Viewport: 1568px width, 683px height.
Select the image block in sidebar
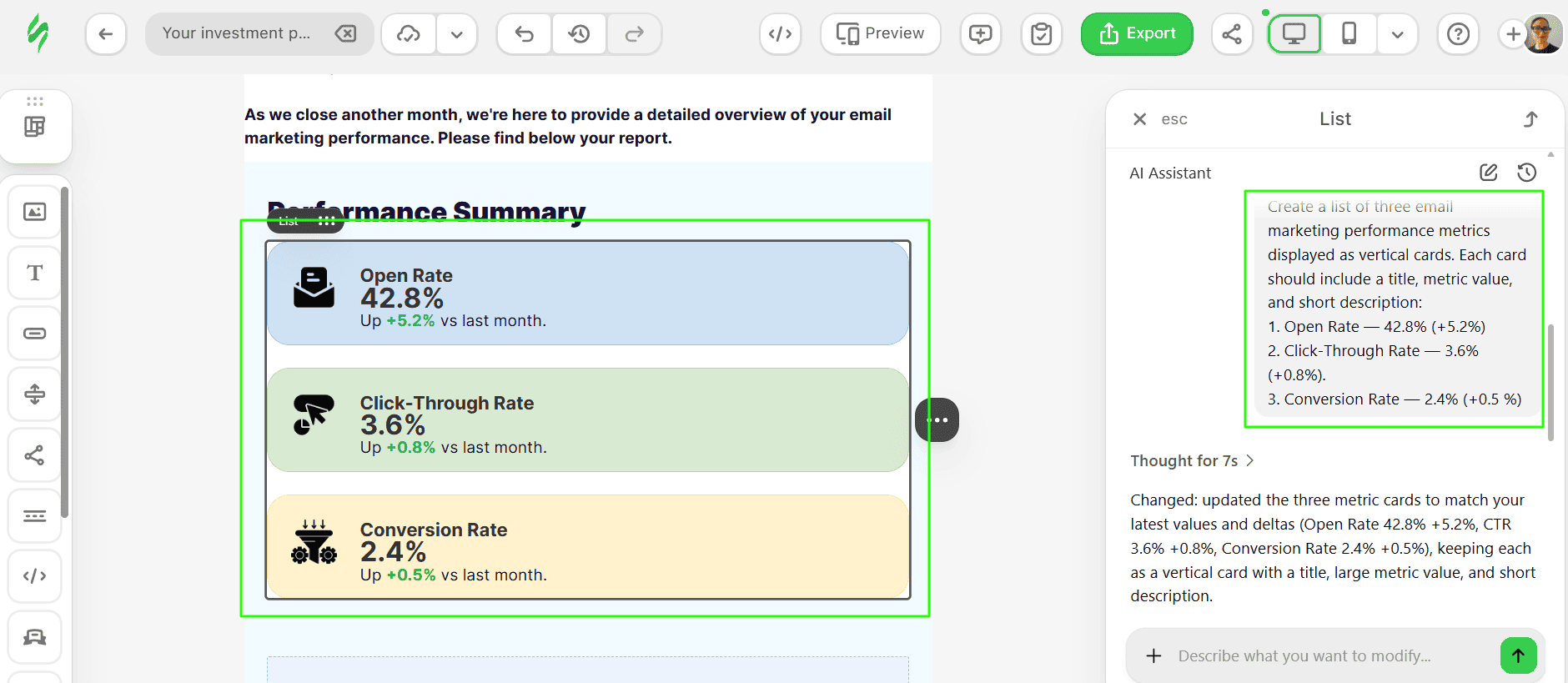[x=35, y=212]
